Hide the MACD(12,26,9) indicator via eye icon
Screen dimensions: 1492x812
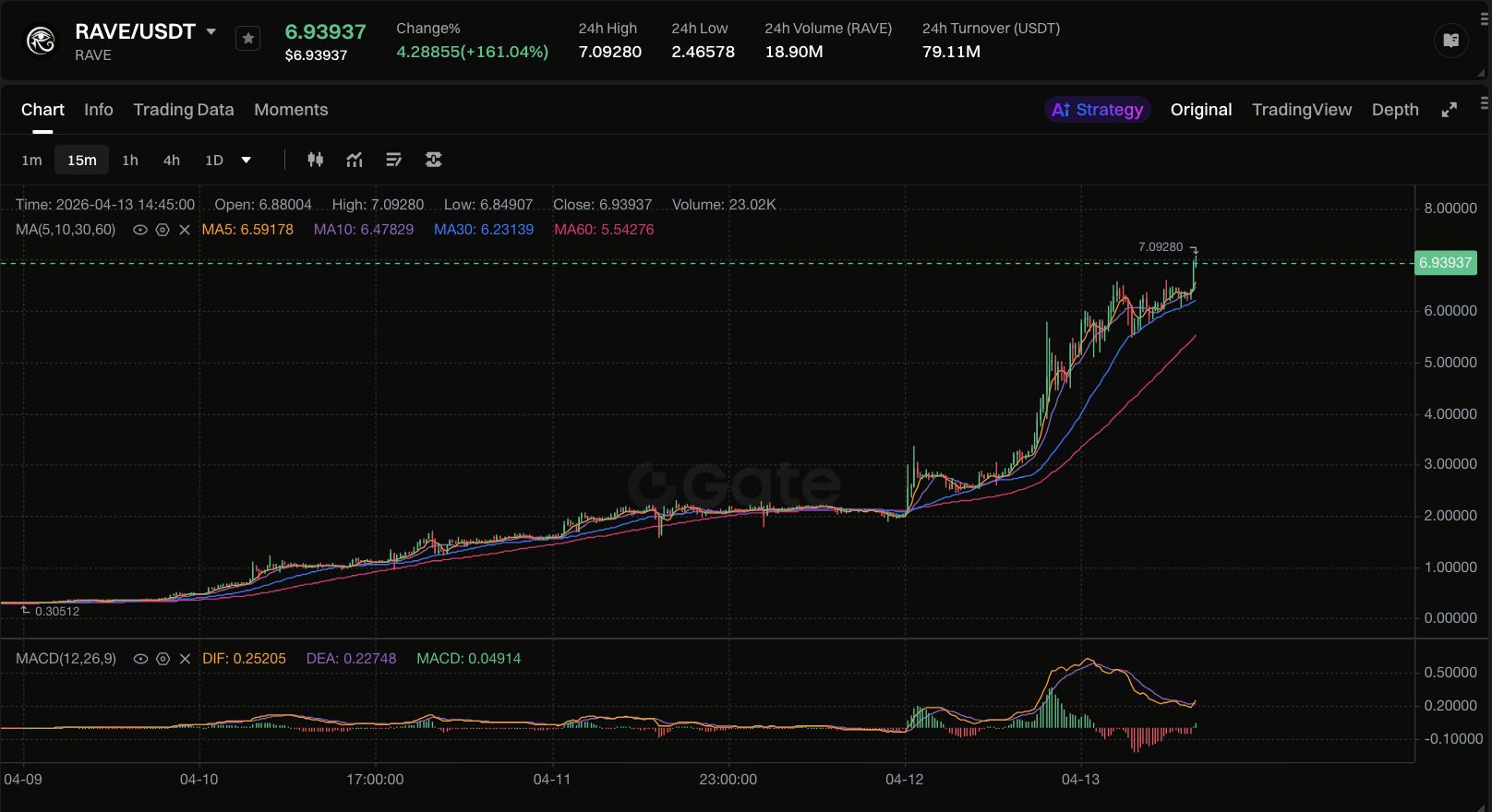click(140, 659)
